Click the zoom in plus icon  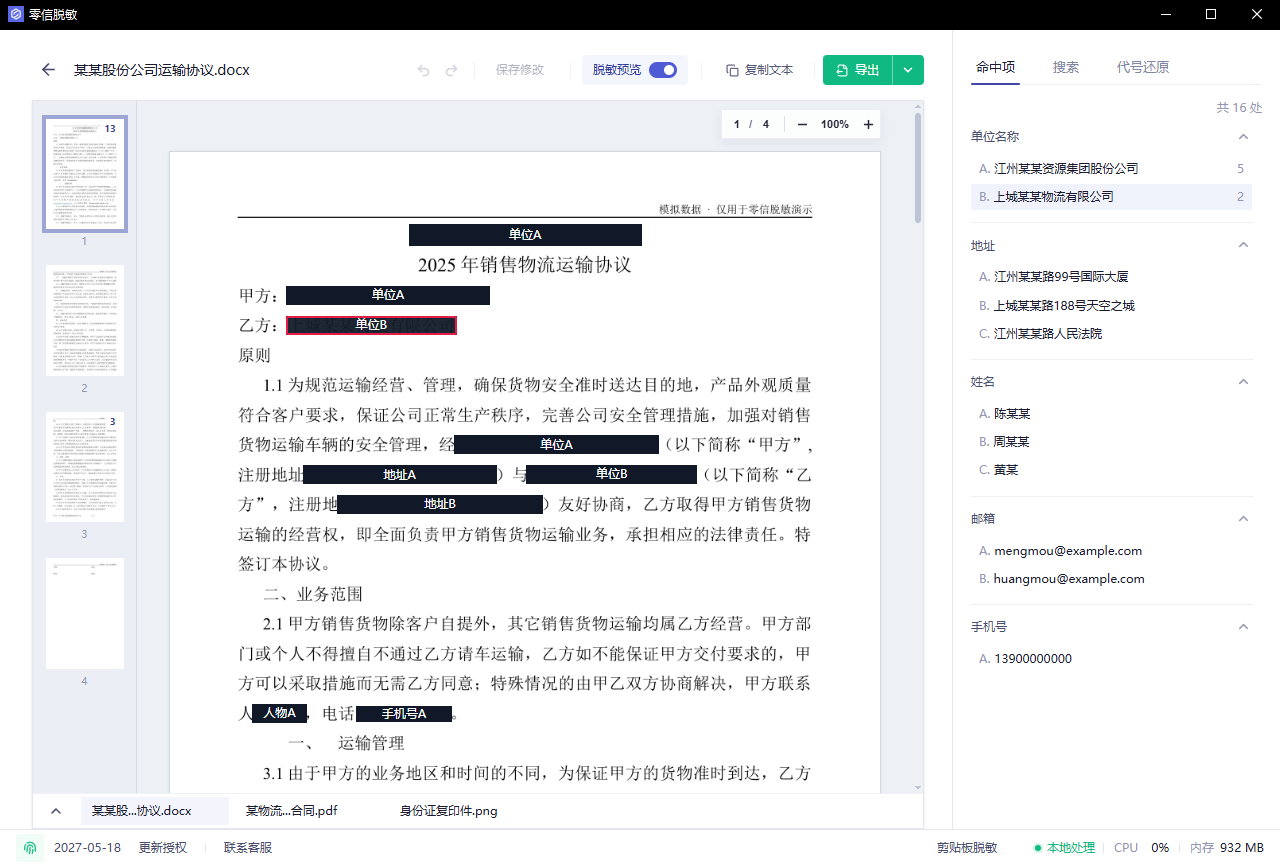click(868, 124)
